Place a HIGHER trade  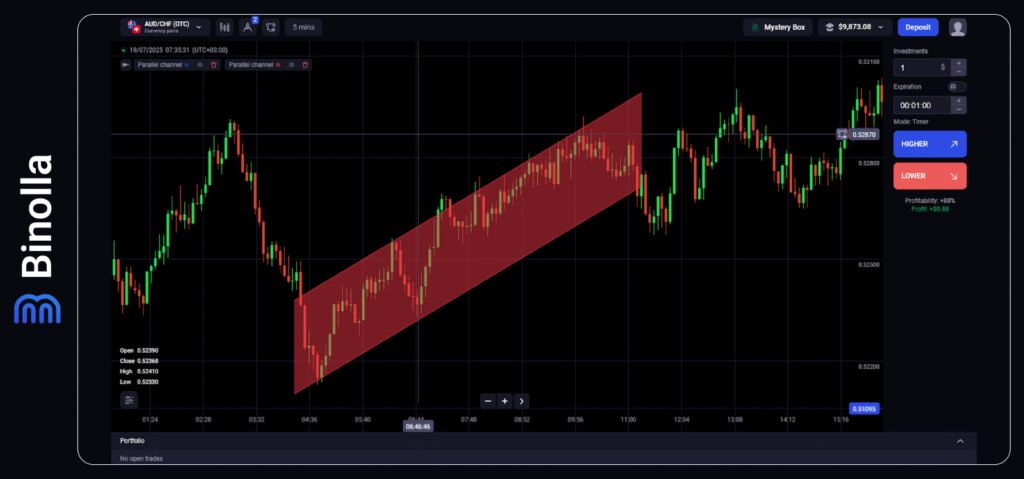tap(929, 144)
